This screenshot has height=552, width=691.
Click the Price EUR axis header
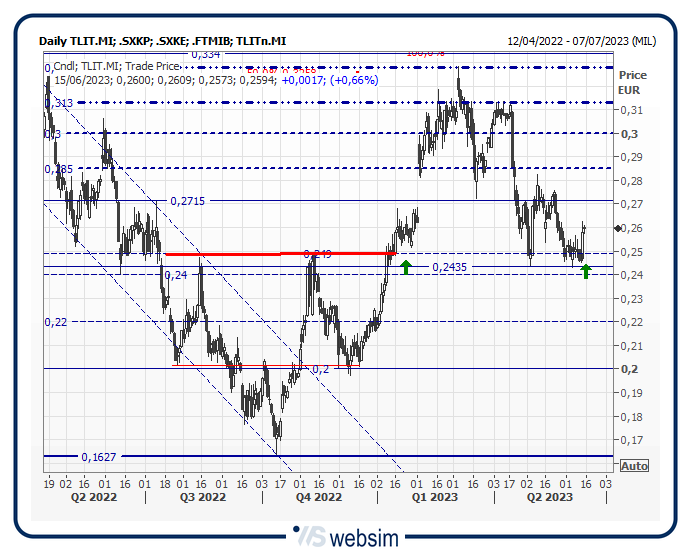[632, 82]
